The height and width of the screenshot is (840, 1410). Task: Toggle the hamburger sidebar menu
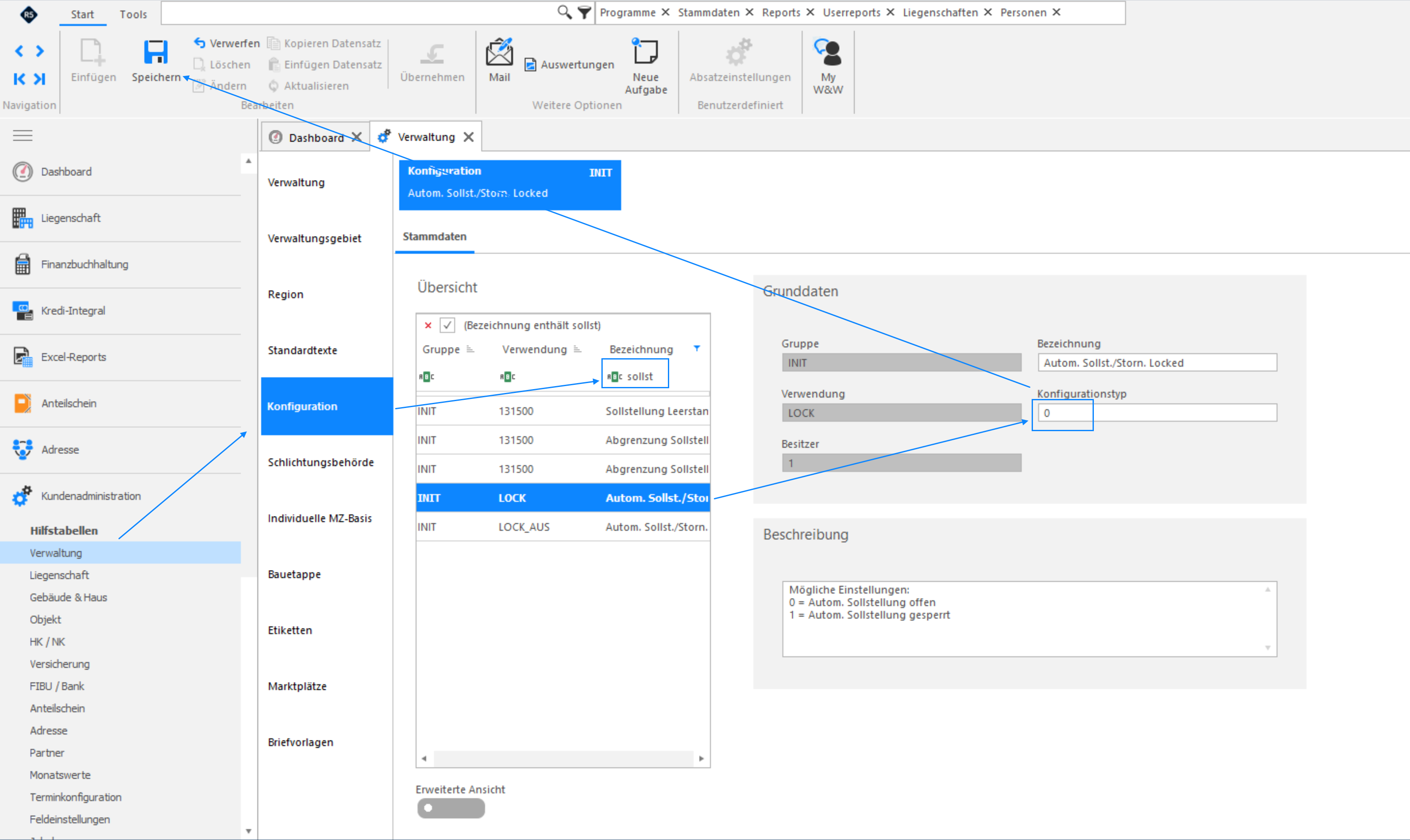pyautogui.click(x=23, y=135)
